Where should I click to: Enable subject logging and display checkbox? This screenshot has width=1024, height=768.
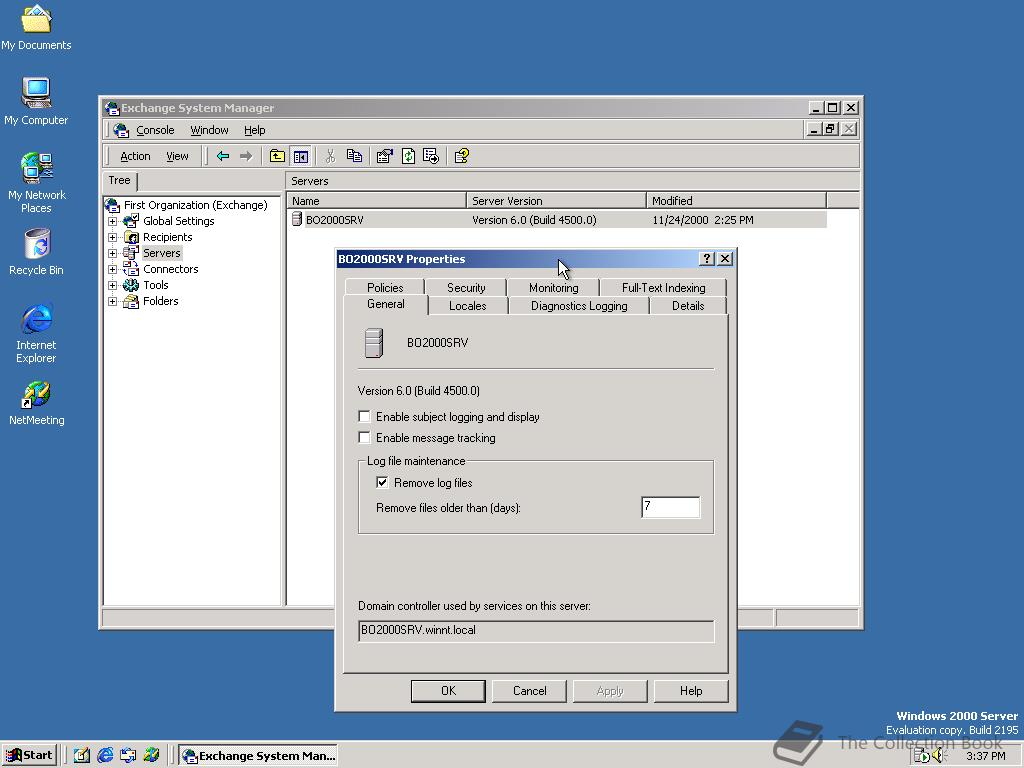coord(364,417)
